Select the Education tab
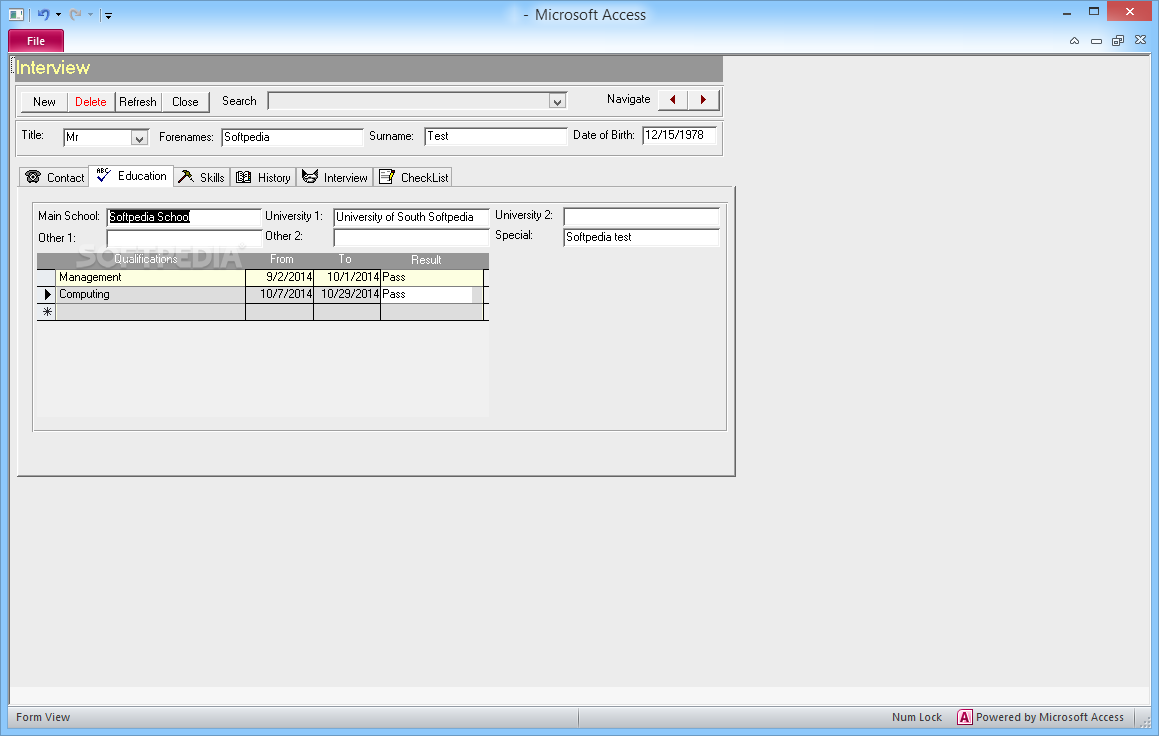Image resolution: width=1159 pixels, height=736 pixels. [x=132, y=176]
